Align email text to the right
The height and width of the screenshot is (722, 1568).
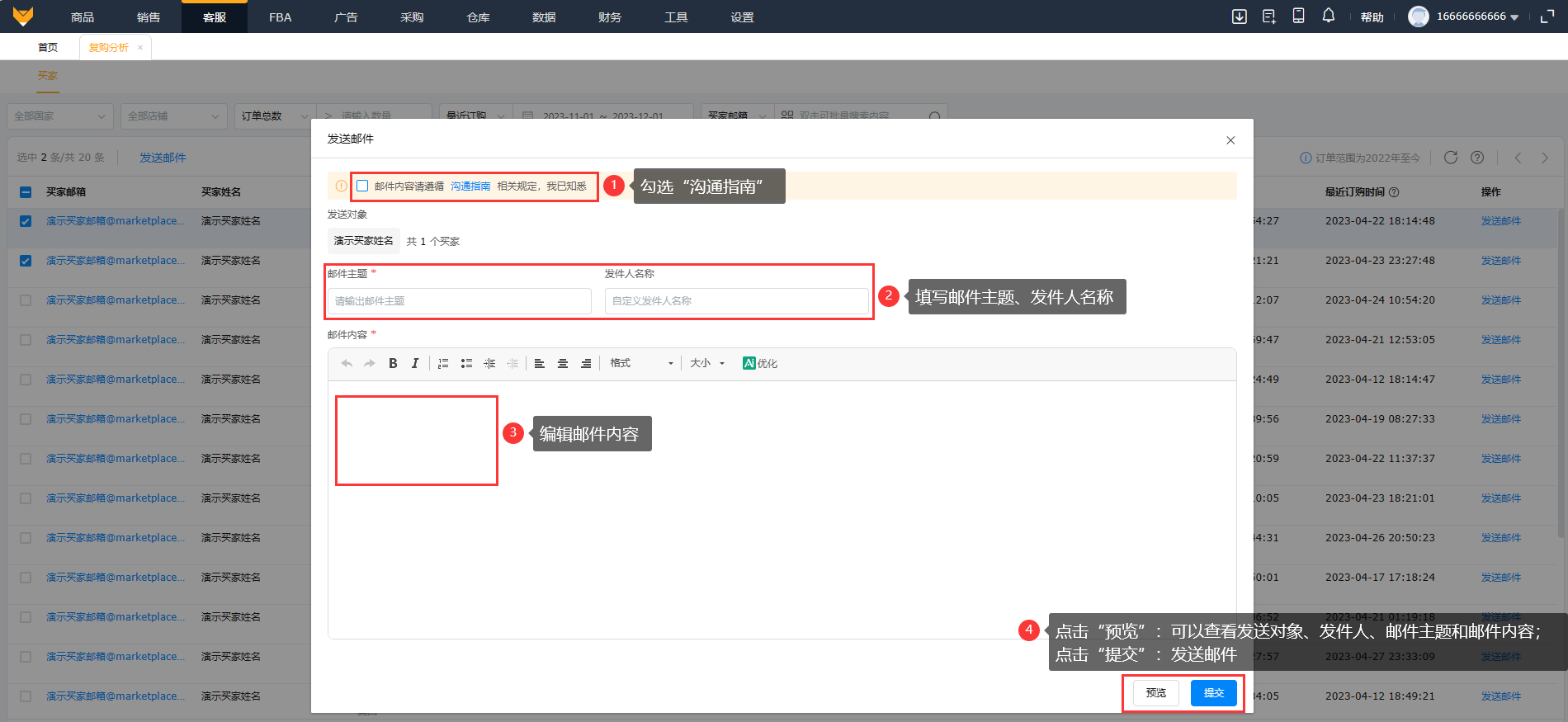point(586,363)
